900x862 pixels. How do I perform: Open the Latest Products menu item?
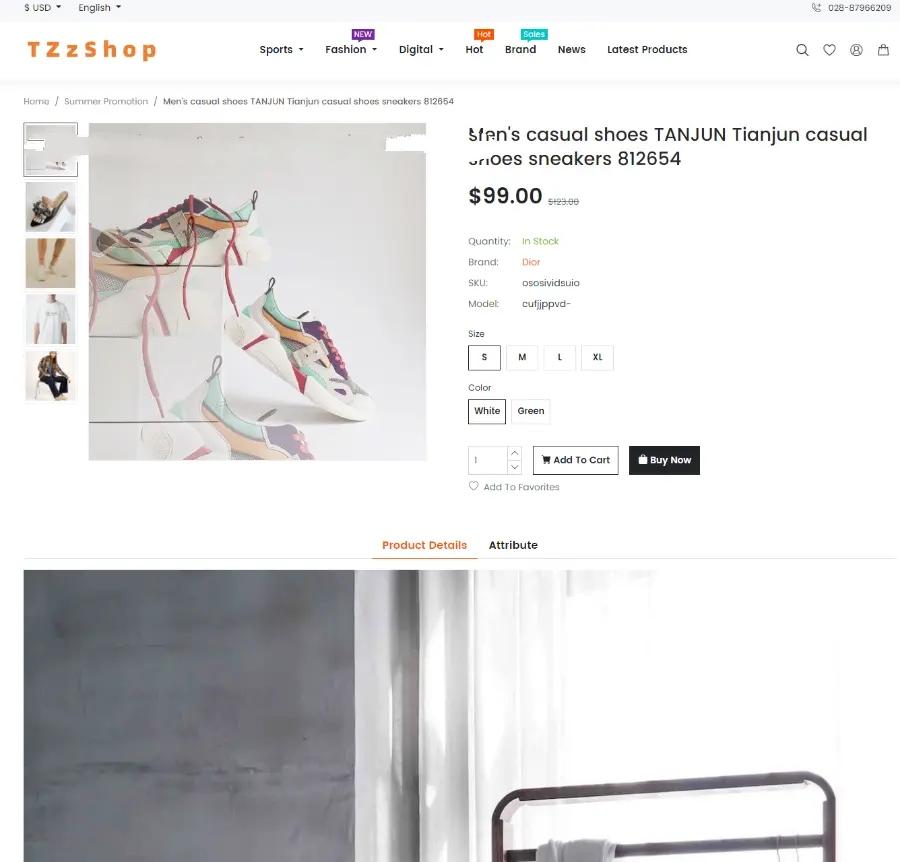coord(647,49)
